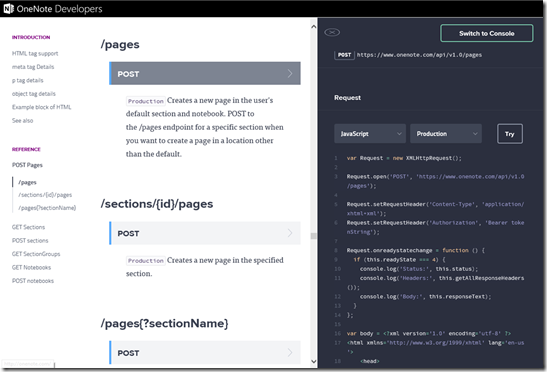Click code line 'var Request = new XMLHttpRequest();'
Viewport: 547px width, 372px height.
click(404, 158)
